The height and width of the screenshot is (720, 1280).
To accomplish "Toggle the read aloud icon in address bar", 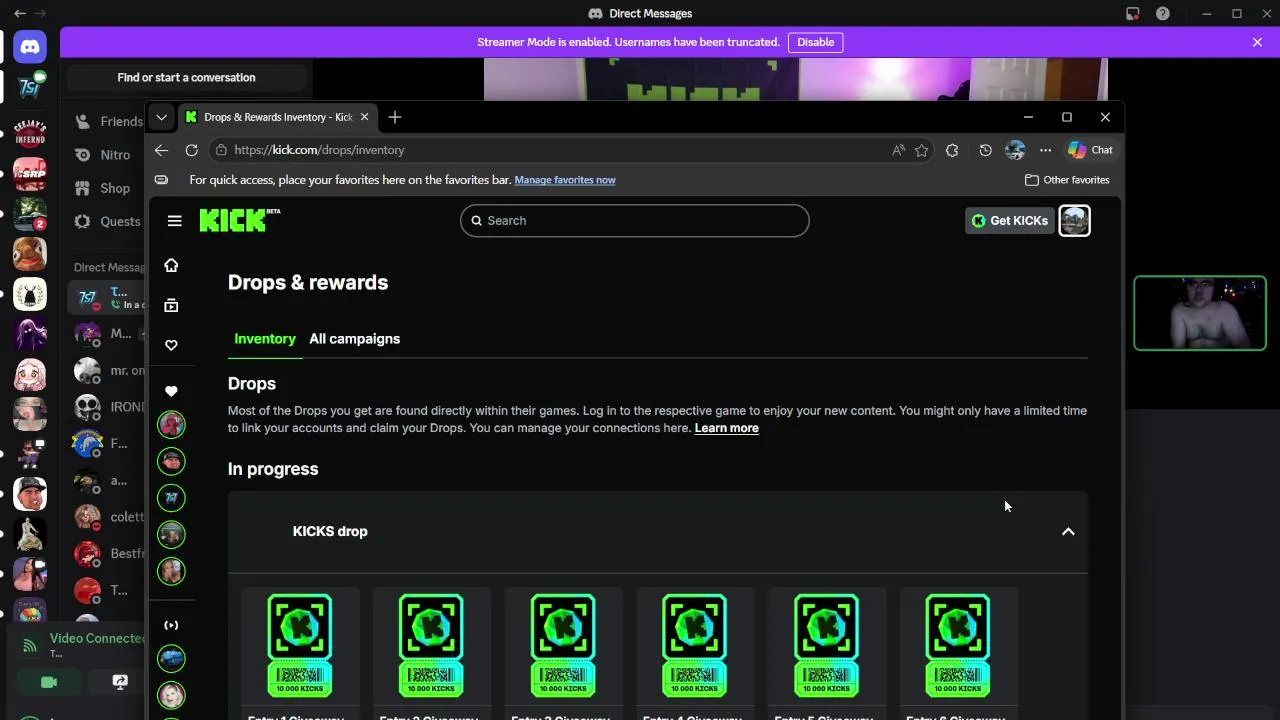I will coord(898,150).
